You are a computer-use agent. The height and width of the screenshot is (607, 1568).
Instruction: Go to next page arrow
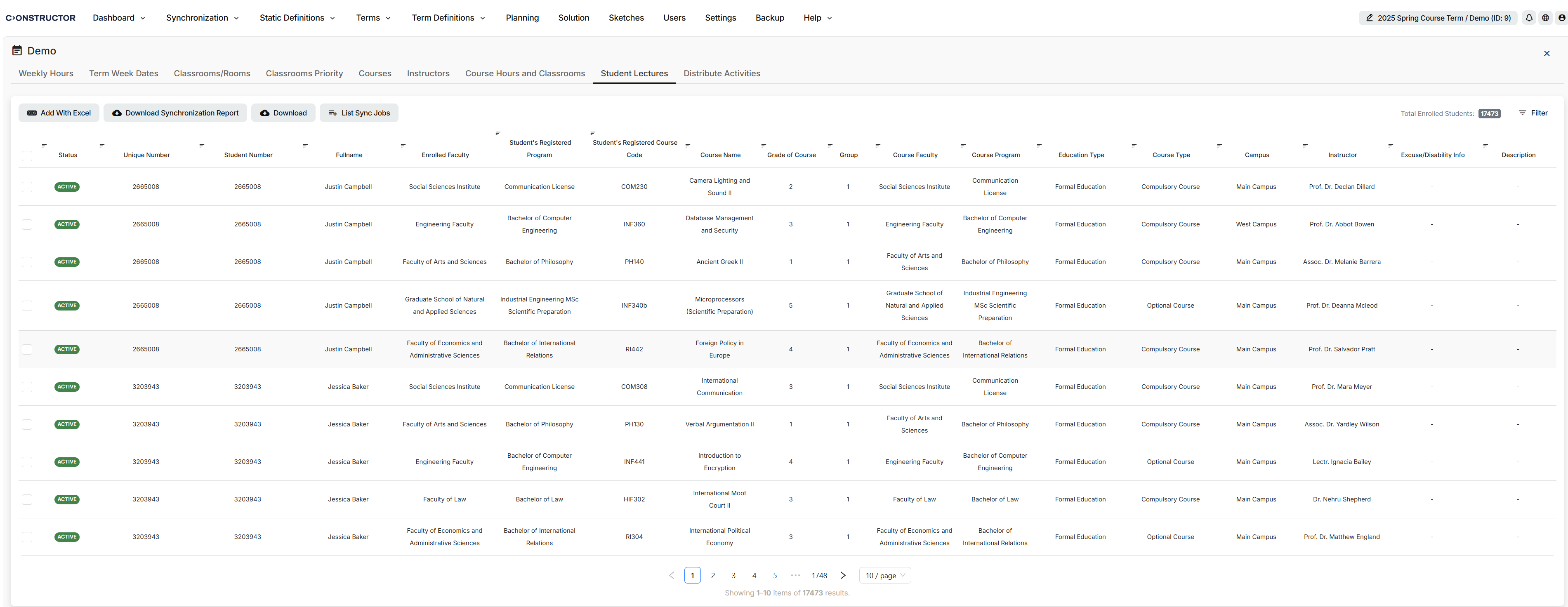pos(843,575)
